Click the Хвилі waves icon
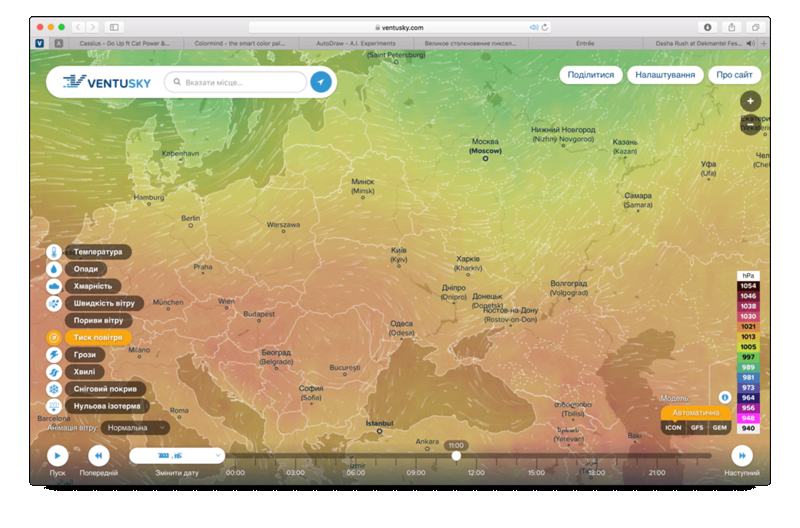800x528 pixels. (53, 372)
